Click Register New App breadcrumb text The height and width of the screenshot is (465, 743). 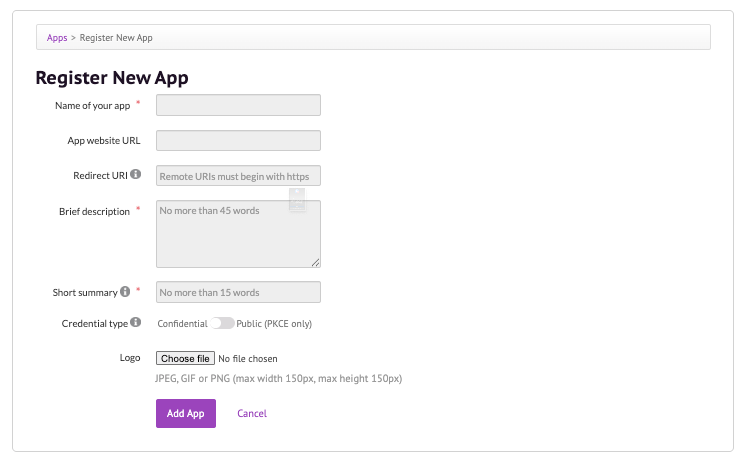[x=116, y=38]
